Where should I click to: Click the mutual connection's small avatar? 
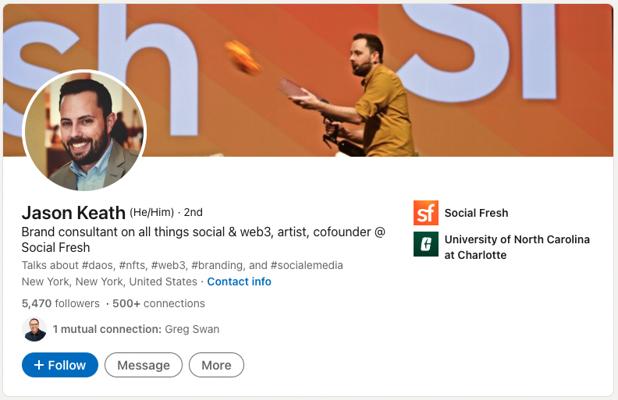click(35, 329)
